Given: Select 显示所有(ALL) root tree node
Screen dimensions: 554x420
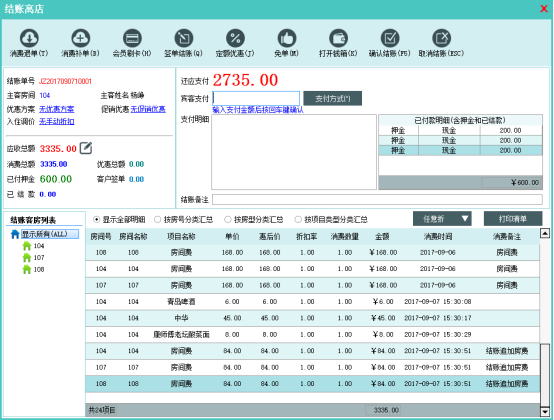Looking at the screenshot, I should [50, 234].
